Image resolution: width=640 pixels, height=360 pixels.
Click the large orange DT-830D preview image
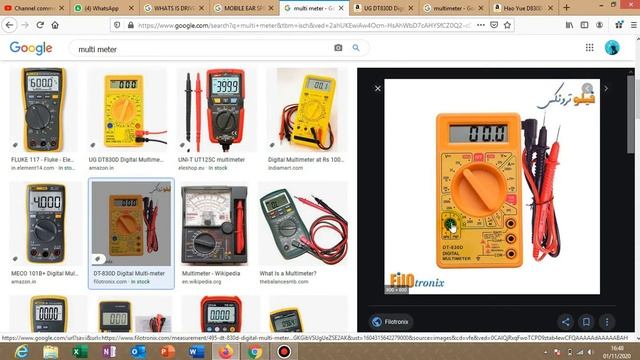click(492, 187)
